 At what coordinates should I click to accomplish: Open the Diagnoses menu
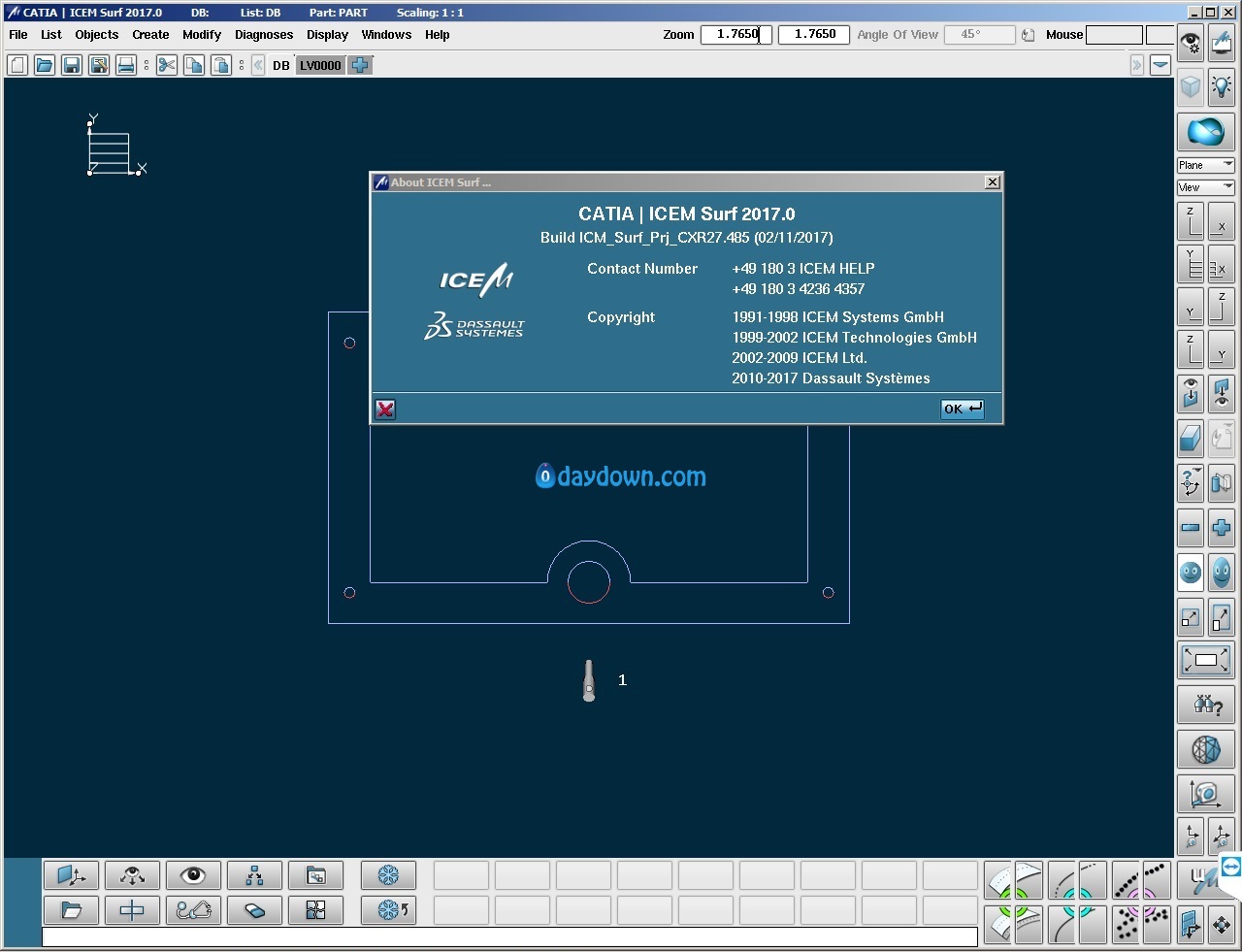pos(263,35)
